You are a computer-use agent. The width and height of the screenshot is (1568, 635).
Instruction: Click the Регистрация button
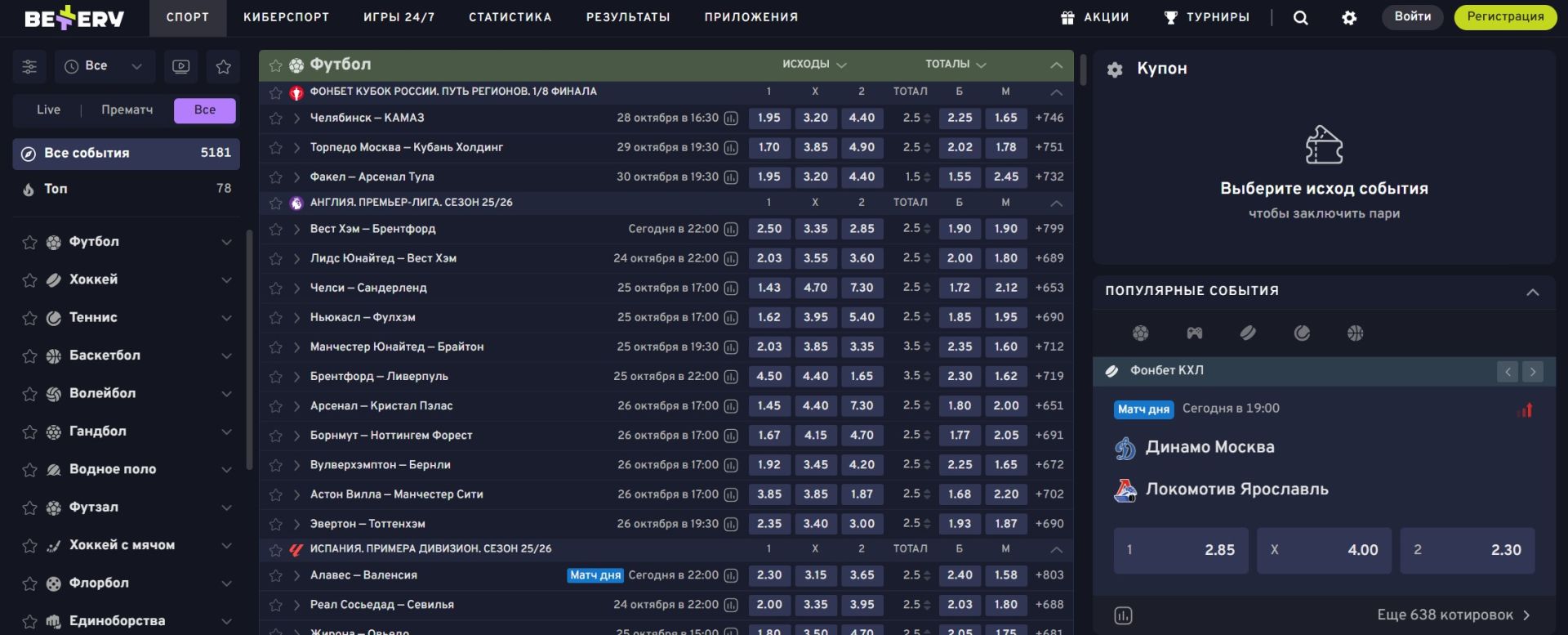click(x=1504, y=17)
